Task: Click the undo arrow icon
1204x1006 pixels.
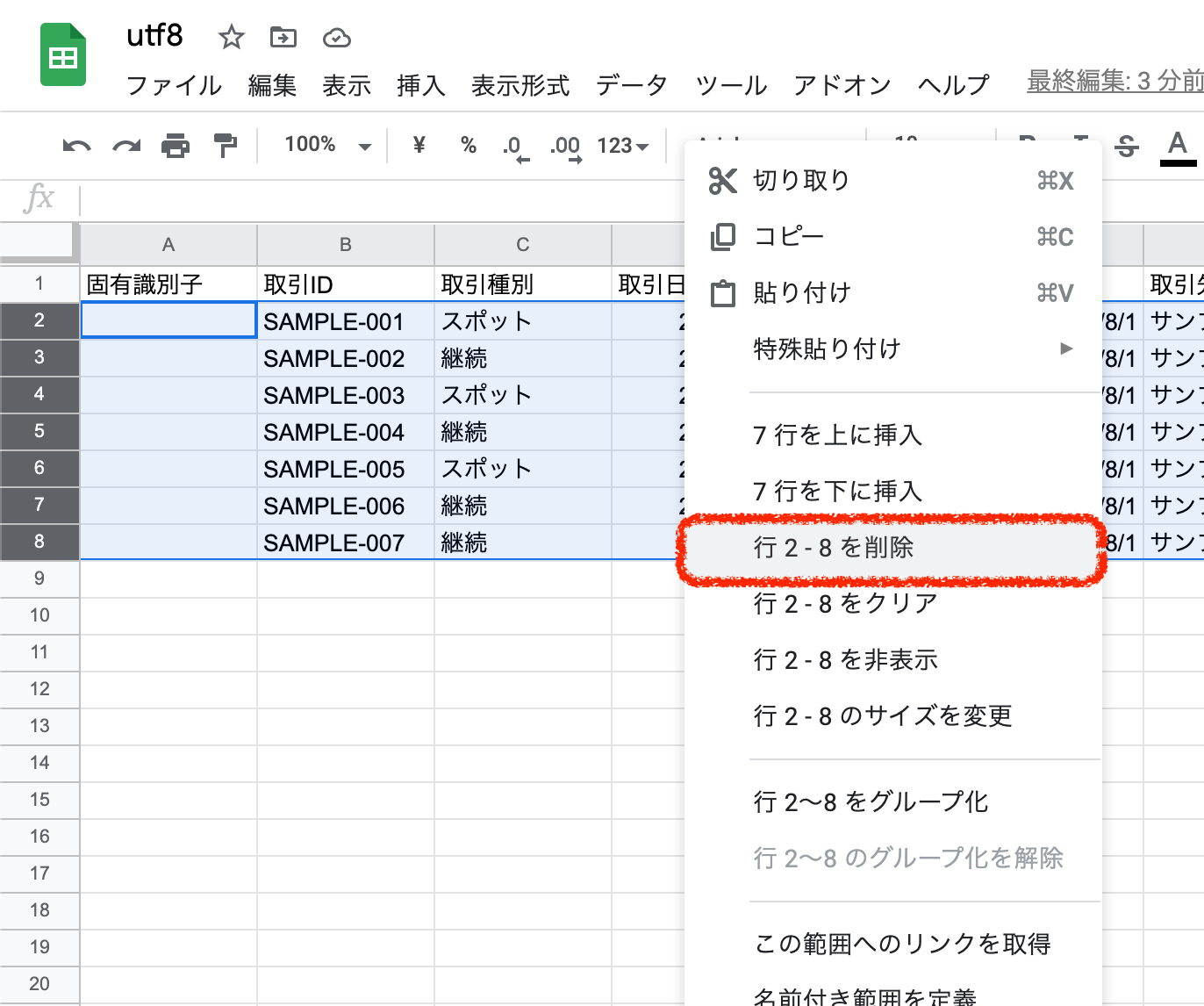Action: (x=77, y=146)
